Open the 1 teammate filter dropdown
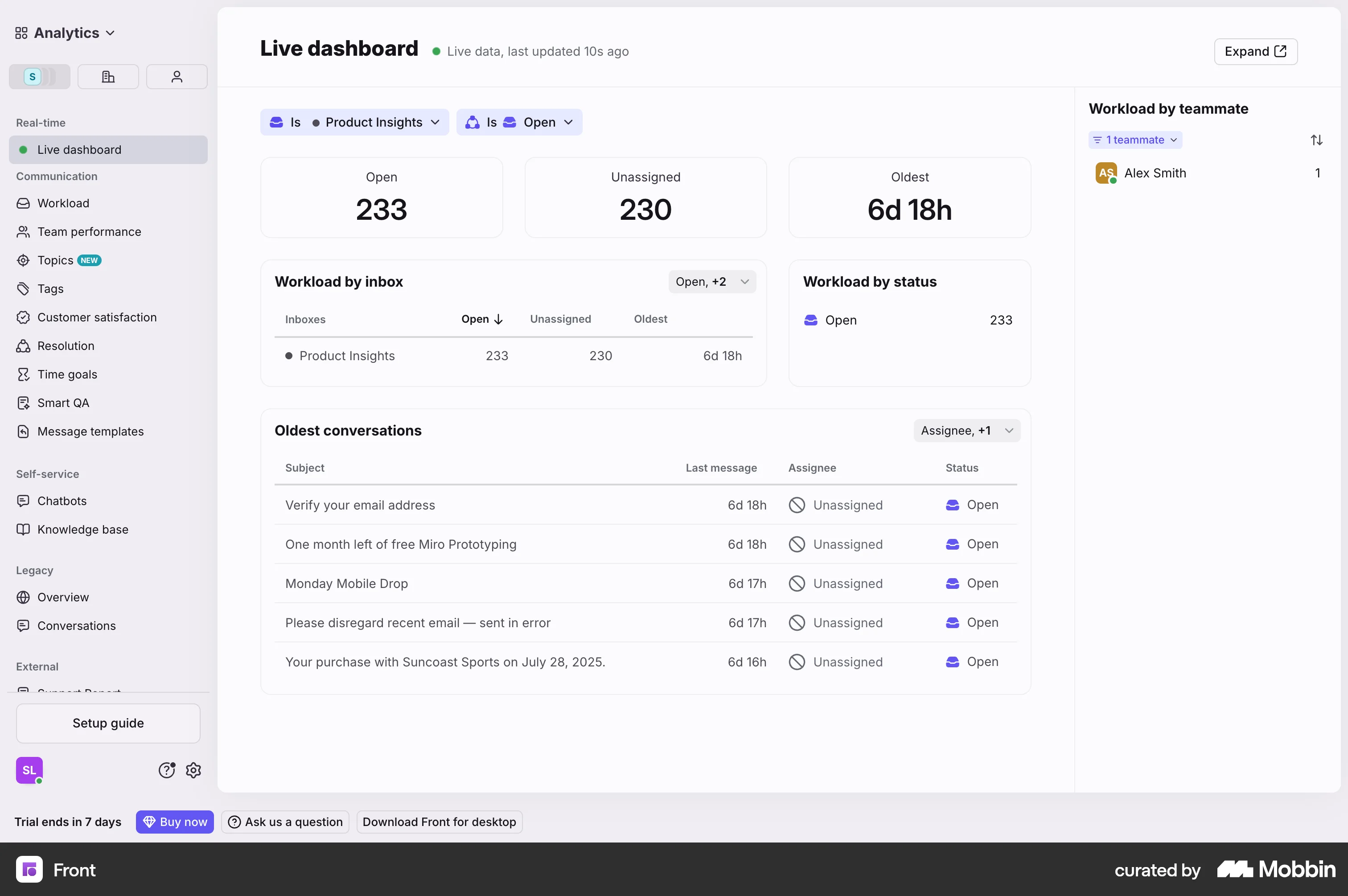This screenshot has width=1348, height=896. tap(1135, 140)
